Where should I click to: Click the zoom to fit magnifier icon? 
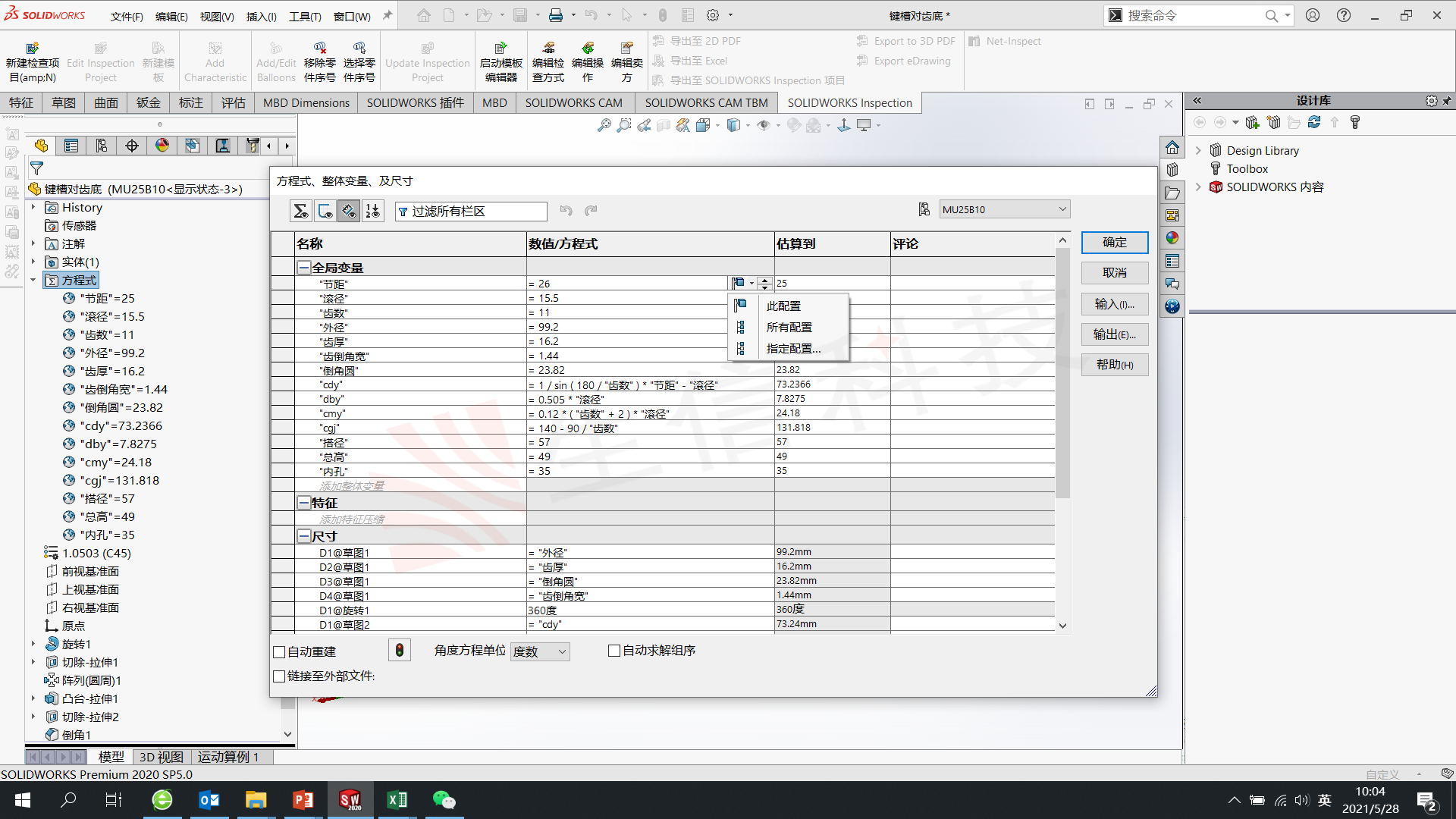coord(604,125)
